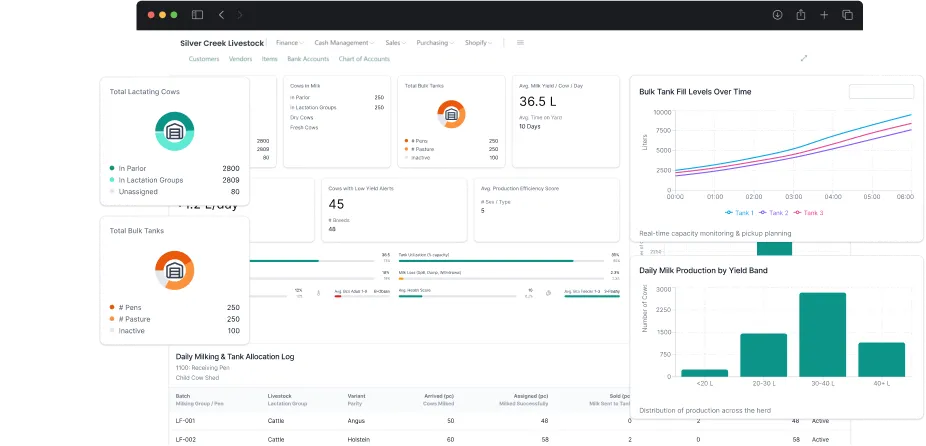Viewport: 926px width, 446px height.
Task: Expand the Finance dropdown menu
Action: tap(290, 43)
